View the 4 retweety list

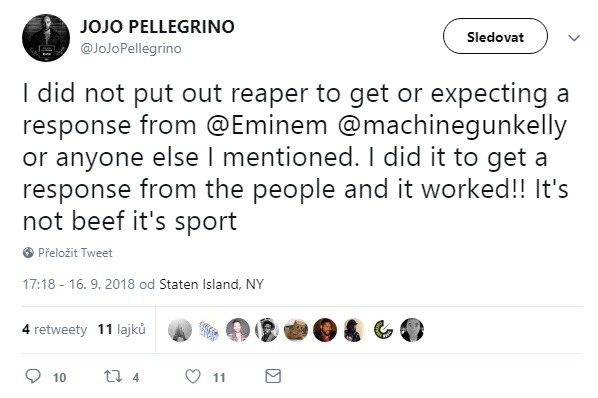pos(55,329)
